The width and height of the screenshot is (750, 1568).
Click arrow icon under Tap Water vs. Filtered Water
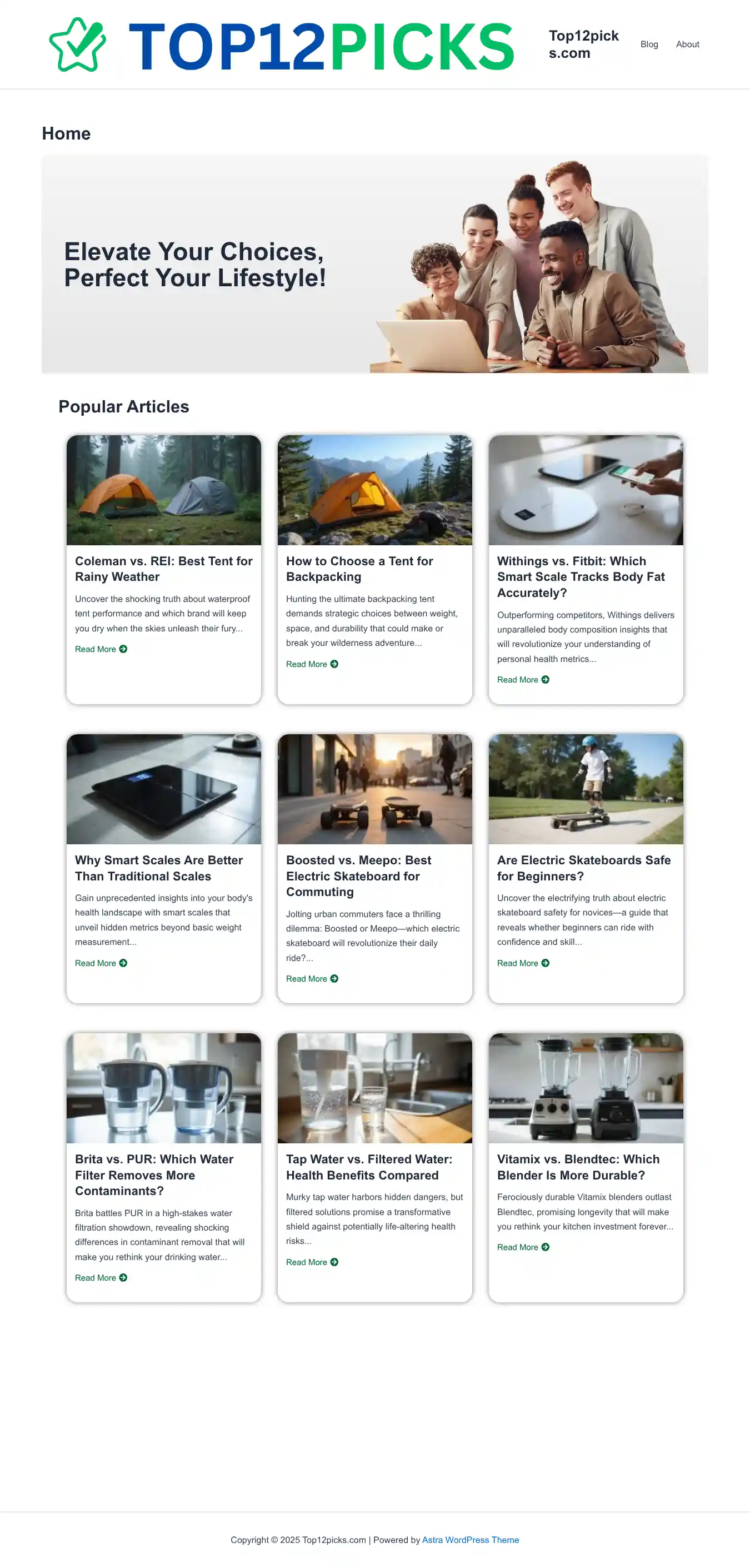[334, 1262]
